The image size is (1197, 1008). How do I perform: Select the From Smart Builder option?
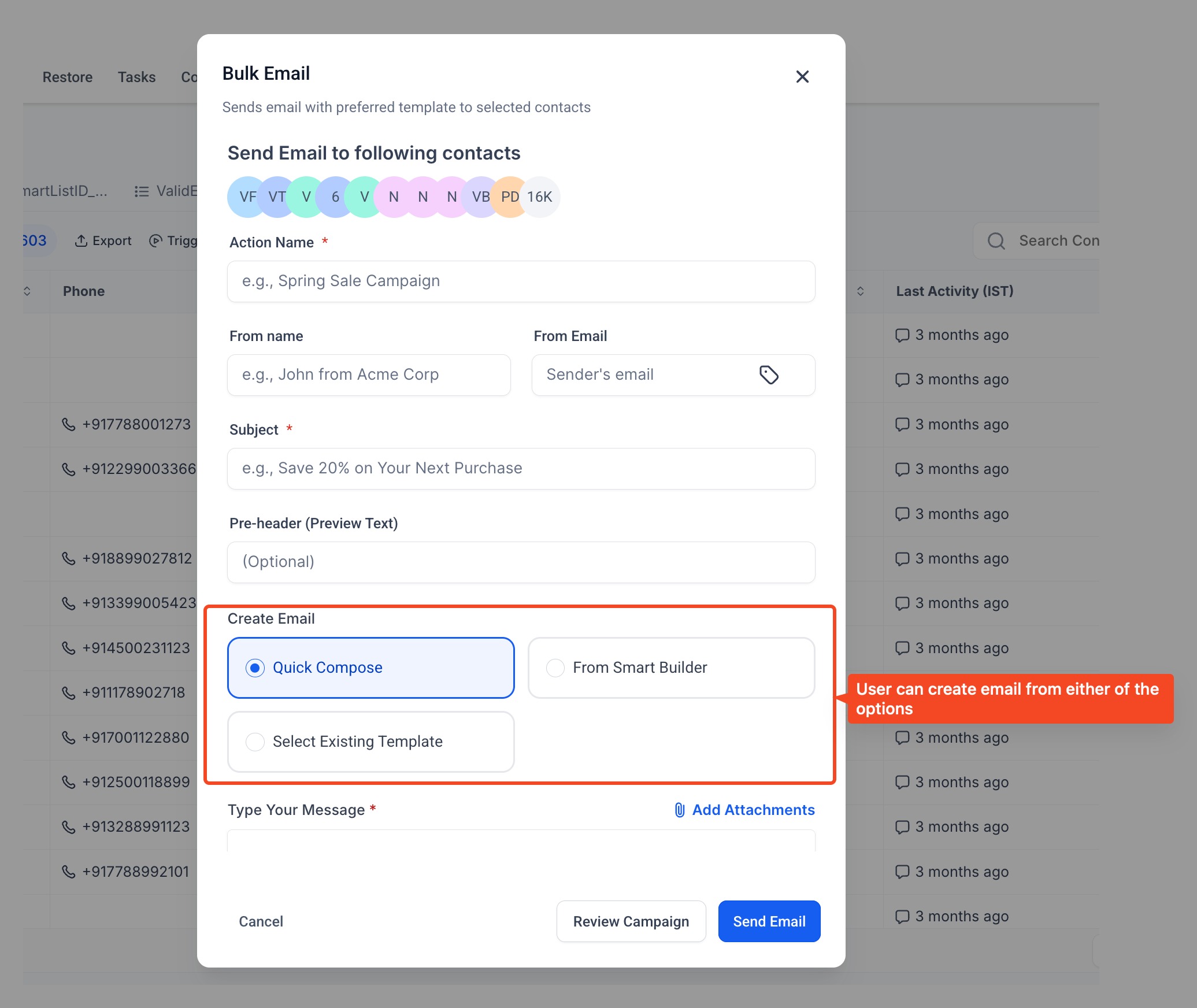tap(555, 668)
